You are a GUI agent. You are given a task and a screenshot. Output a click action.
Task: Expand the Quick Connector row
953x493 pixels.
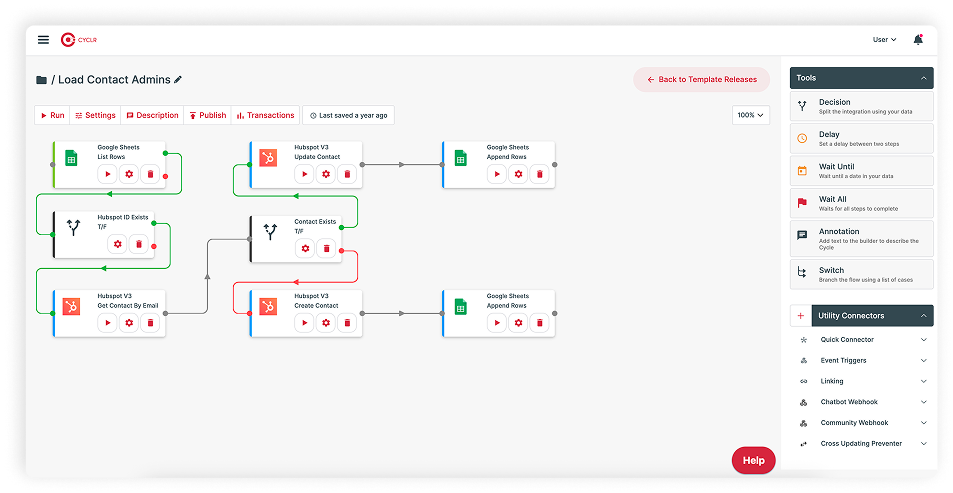coord(861,340)
